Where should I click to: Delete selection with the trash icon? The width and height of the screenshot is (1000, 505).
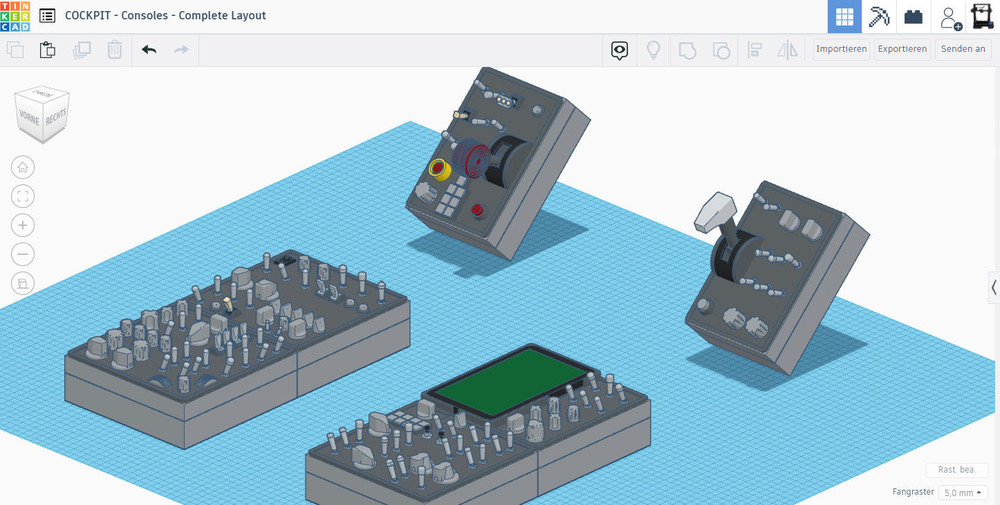(x=115, y=49)
